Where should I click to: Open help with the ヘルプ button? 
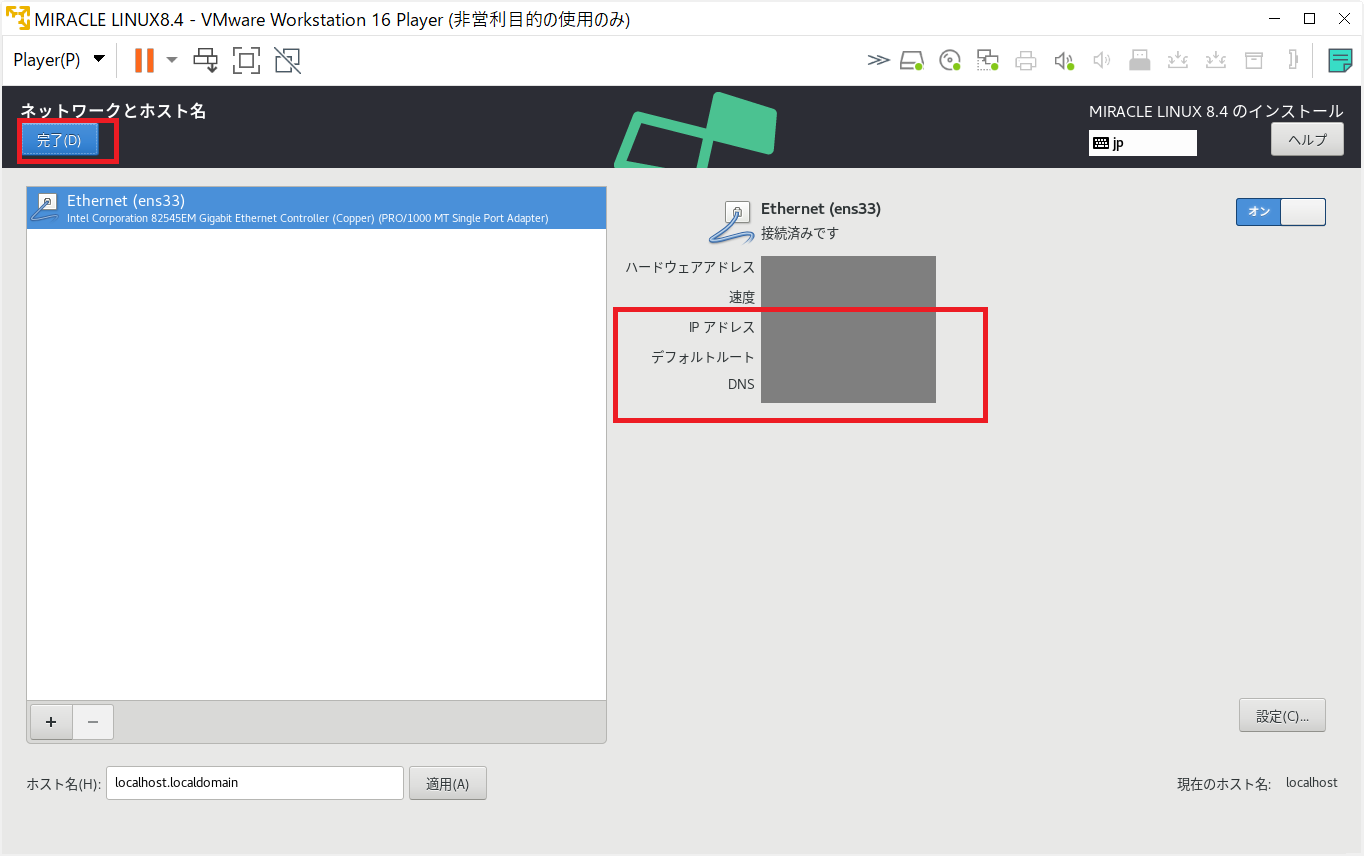click(x=1307, y=139)
